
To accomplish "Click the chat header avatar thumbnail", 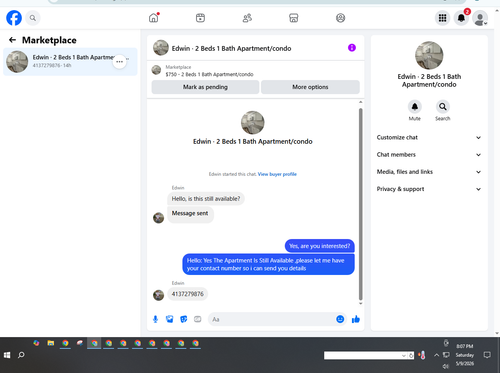I will 161,48.
